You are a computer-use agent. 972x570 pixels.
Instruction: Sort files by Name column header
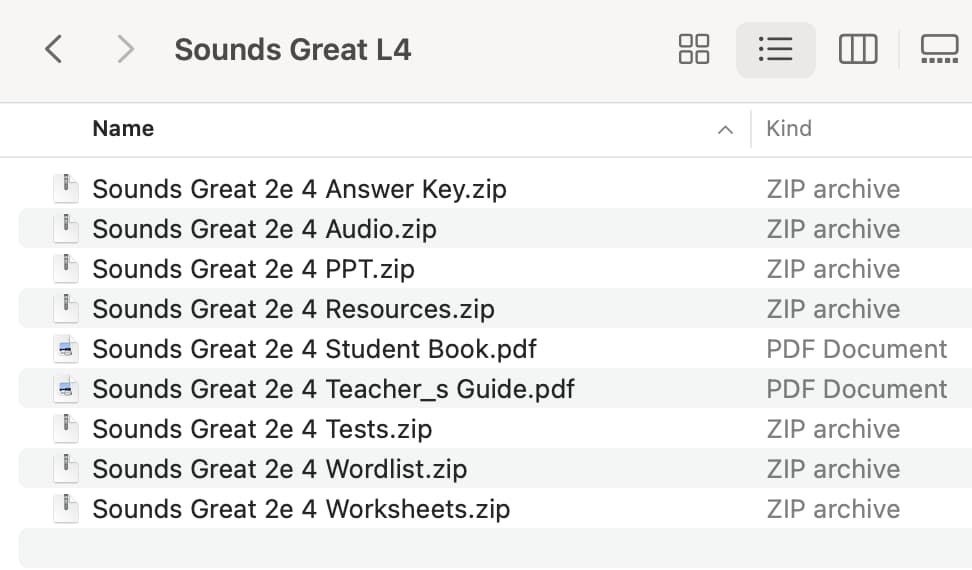(123, 128)
